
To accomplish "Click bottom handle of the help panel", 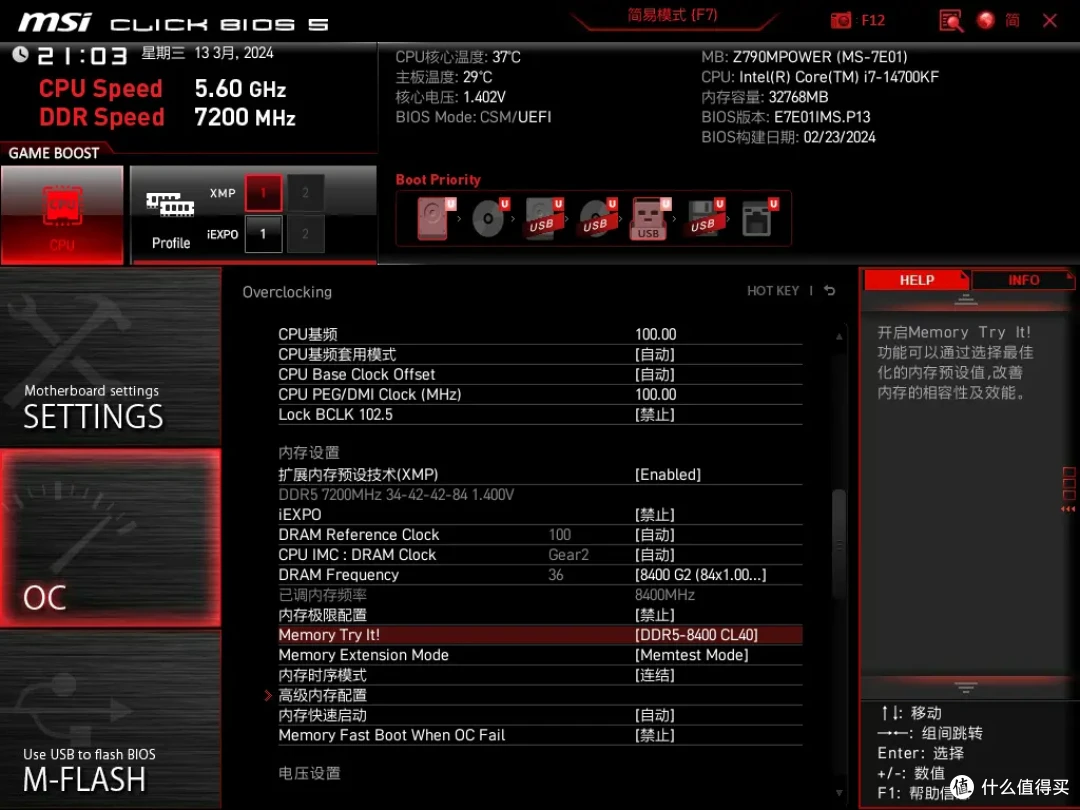I will (966, 687).
